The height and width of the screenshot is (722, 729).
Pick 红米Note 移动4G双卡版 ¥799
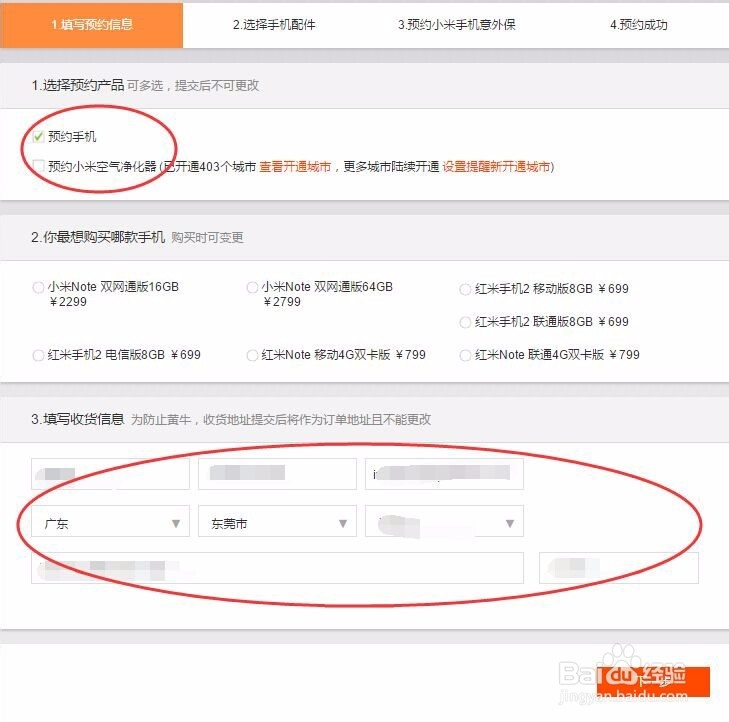coord(252,356)
